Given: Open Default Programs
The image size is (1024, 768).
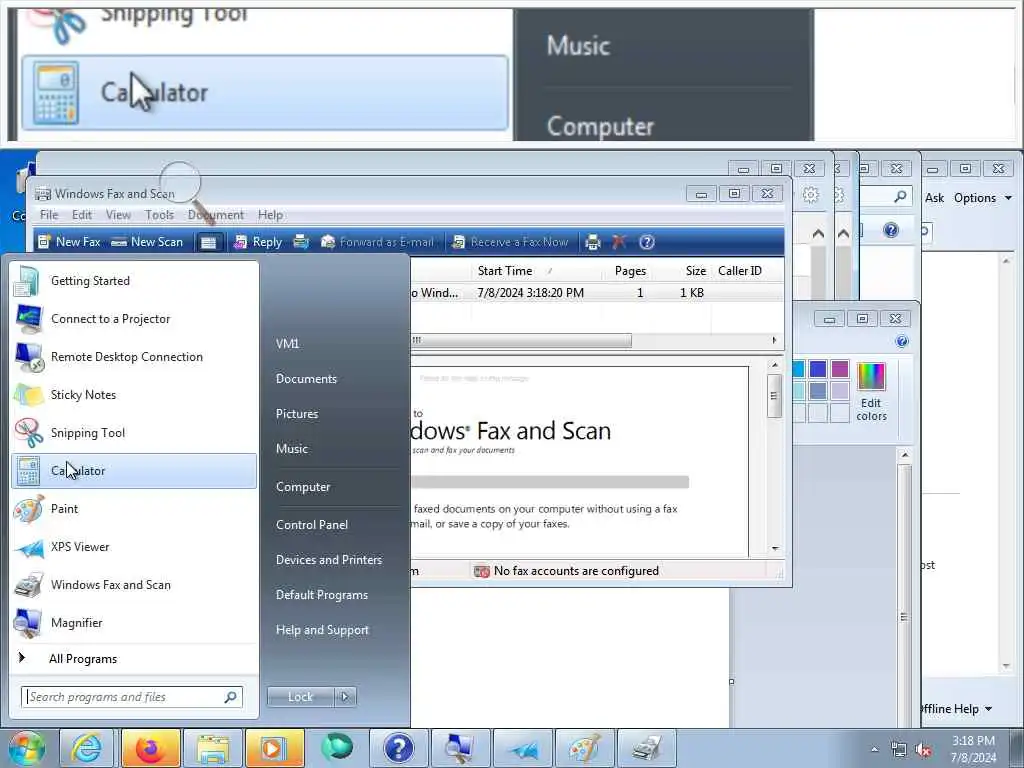Looking at the screenshot, I should 322,595.
